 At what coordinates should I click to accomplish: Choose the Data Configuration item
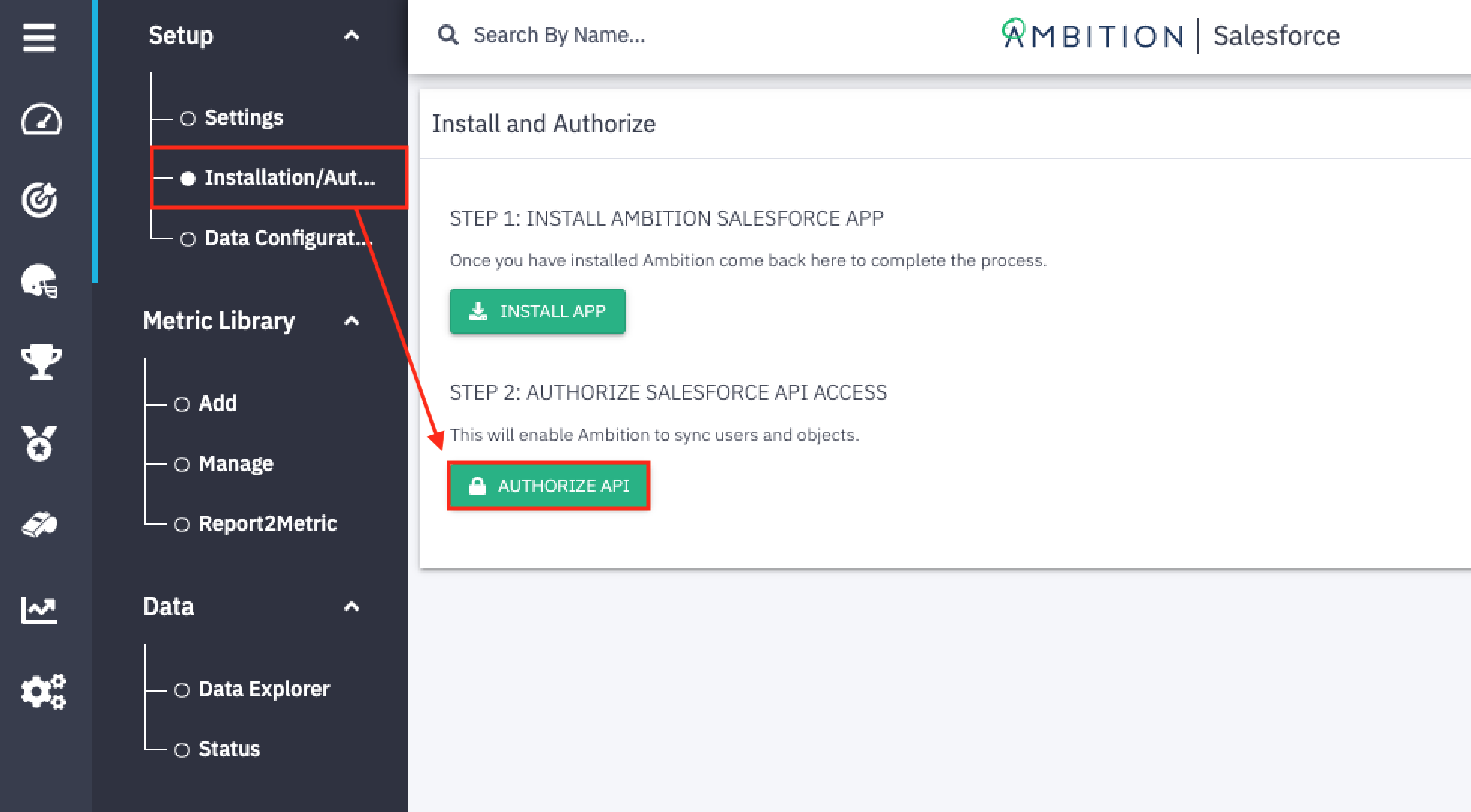276,238
